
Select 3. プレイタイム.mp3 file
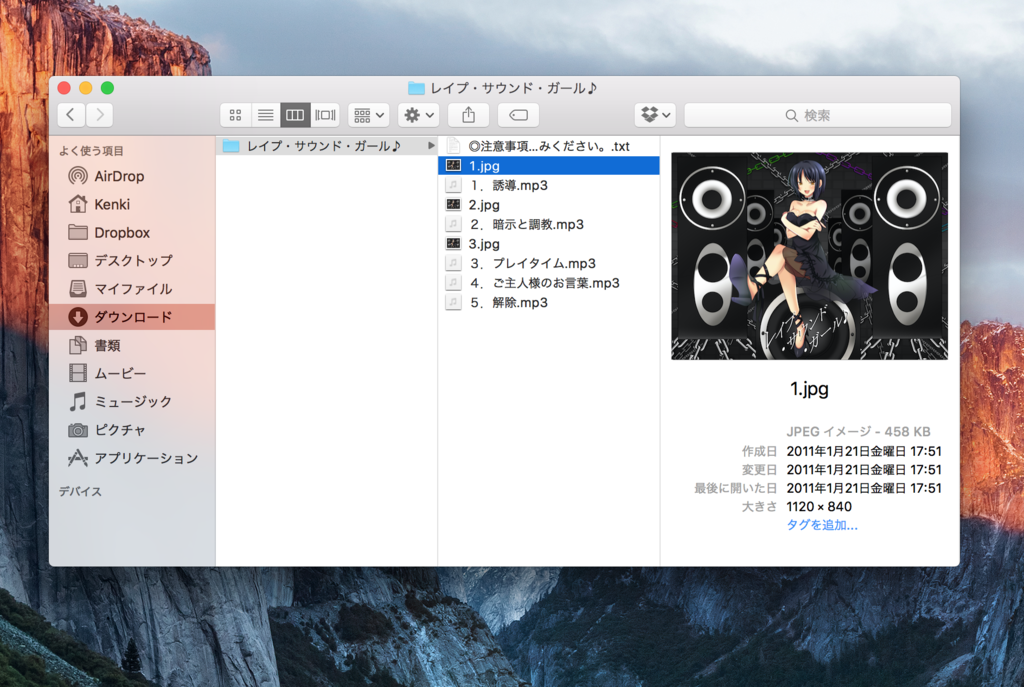tap(549, 264)
